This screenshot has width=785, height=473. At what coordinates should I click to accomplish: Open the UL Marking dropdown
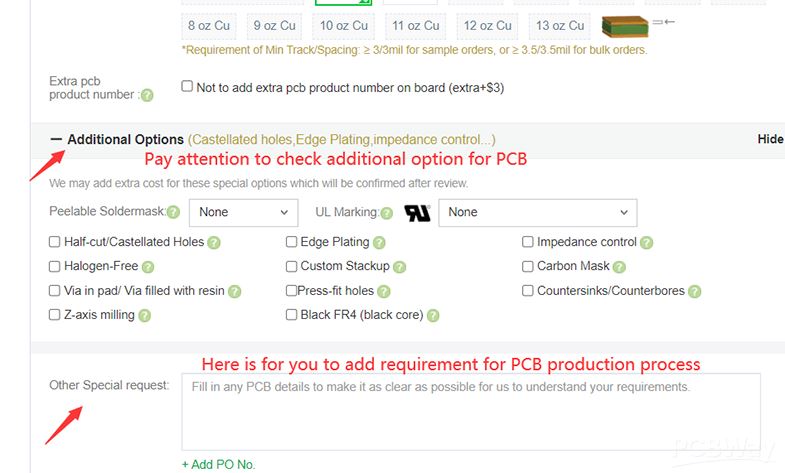click(537, 212)
